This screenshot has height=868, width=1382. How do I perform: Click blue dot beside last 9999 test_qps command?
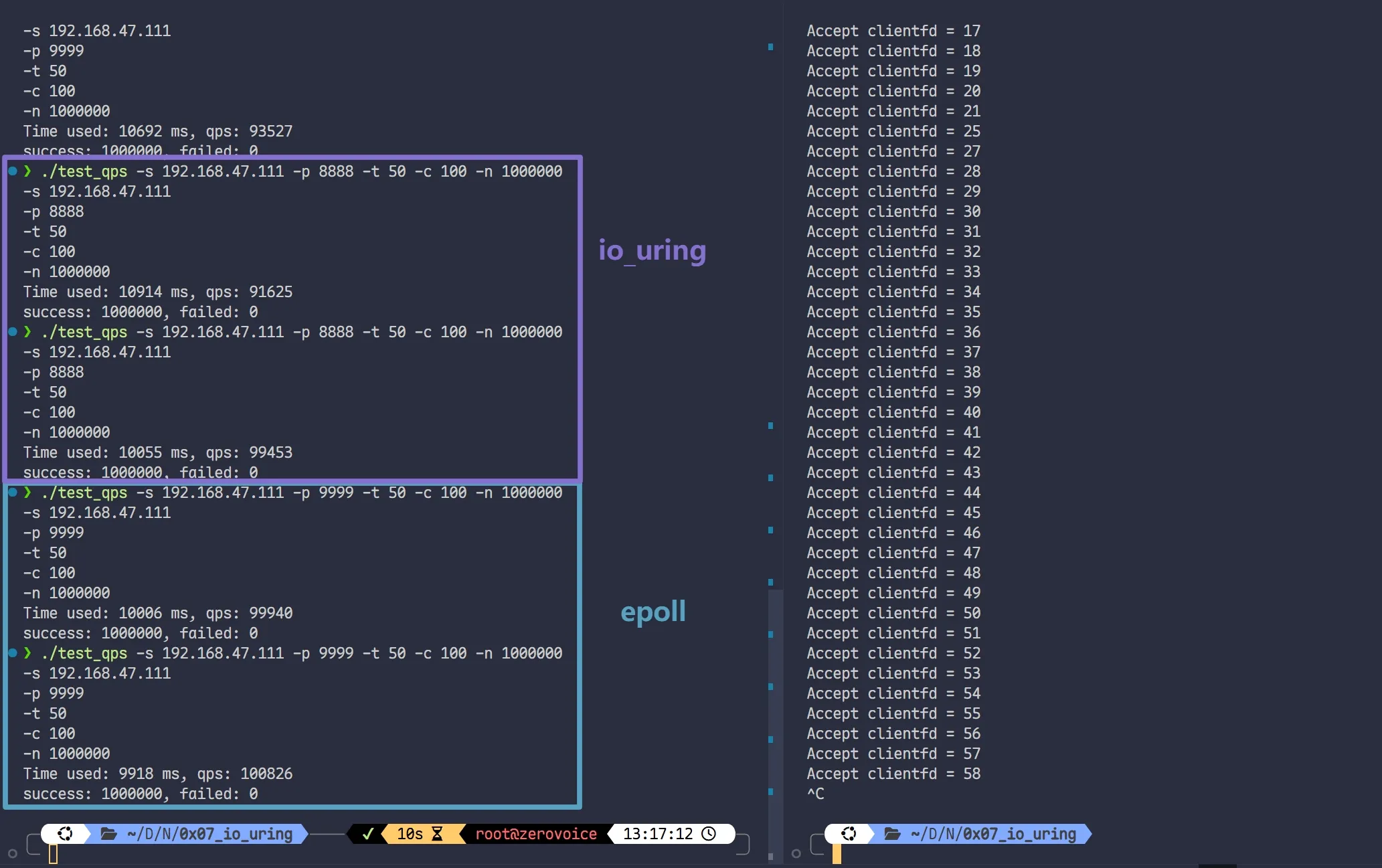(13, 653)
